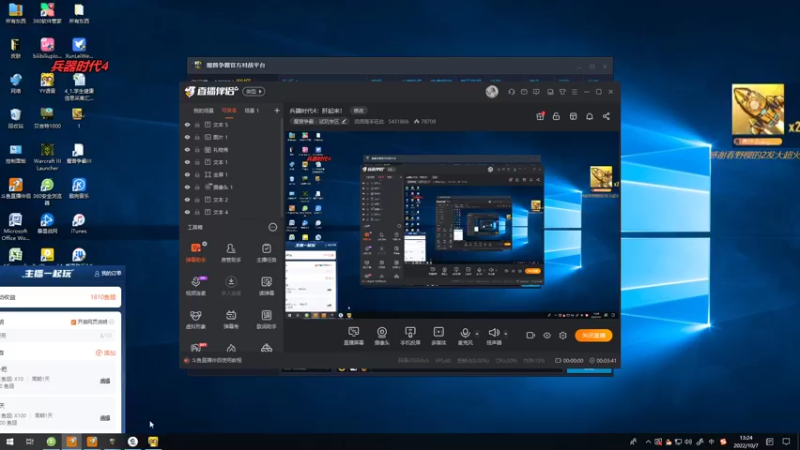Switch to the 我的场景 tab
The image size is (800, 450).
203,111
